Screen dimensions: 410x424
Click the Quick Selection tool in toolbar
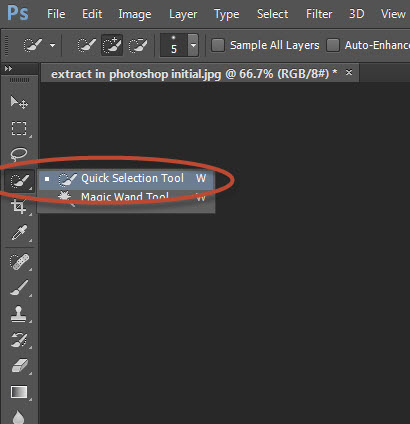[x=20, y=181]
